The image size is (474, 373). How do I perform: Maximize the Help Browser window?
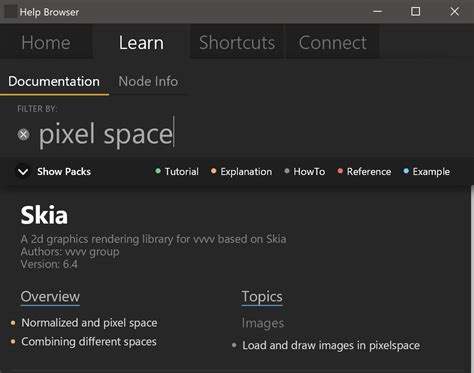coord(415,12)
